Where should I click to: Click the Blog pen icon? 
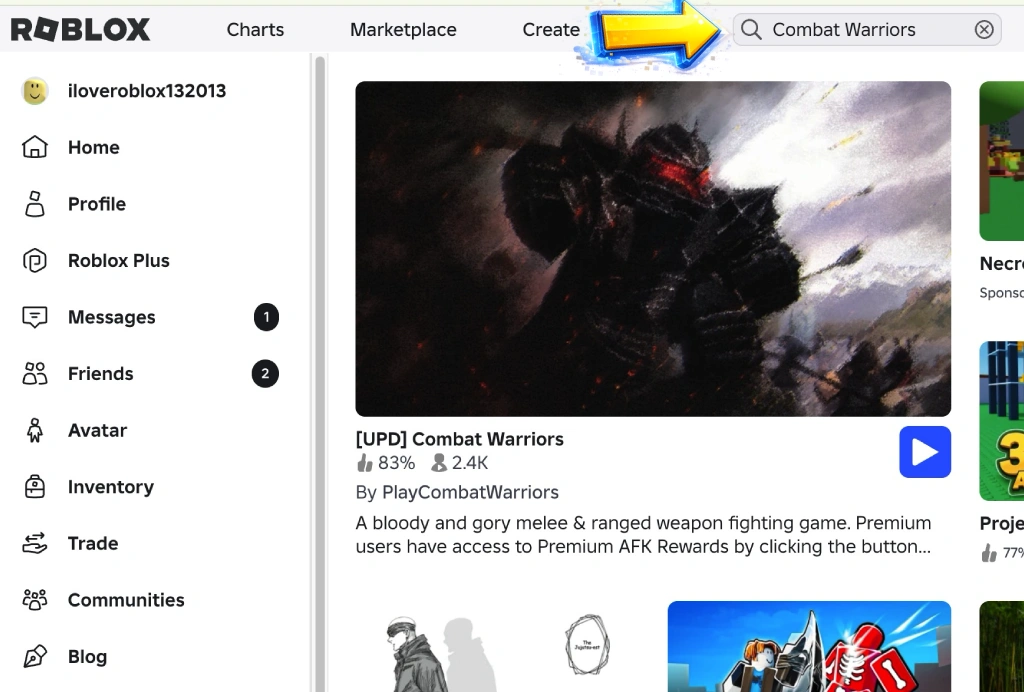click(35, 656)
